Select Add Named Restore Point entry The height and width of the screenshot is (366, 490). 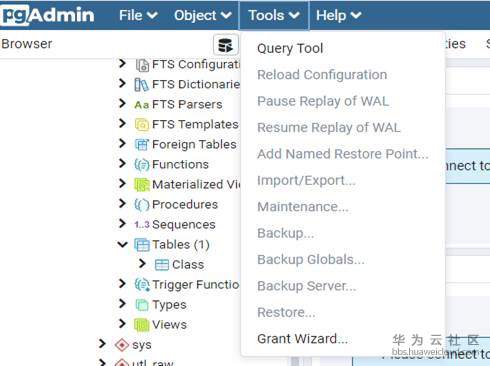[343, 154]
